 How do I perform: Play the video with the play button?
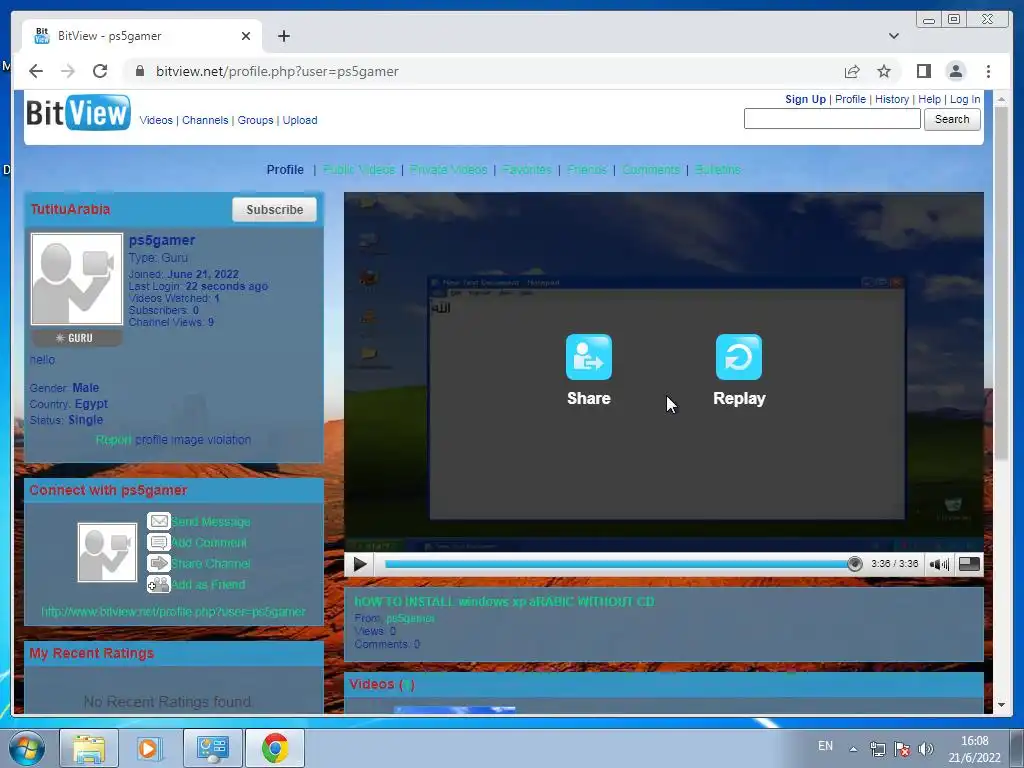pos(360,564)
